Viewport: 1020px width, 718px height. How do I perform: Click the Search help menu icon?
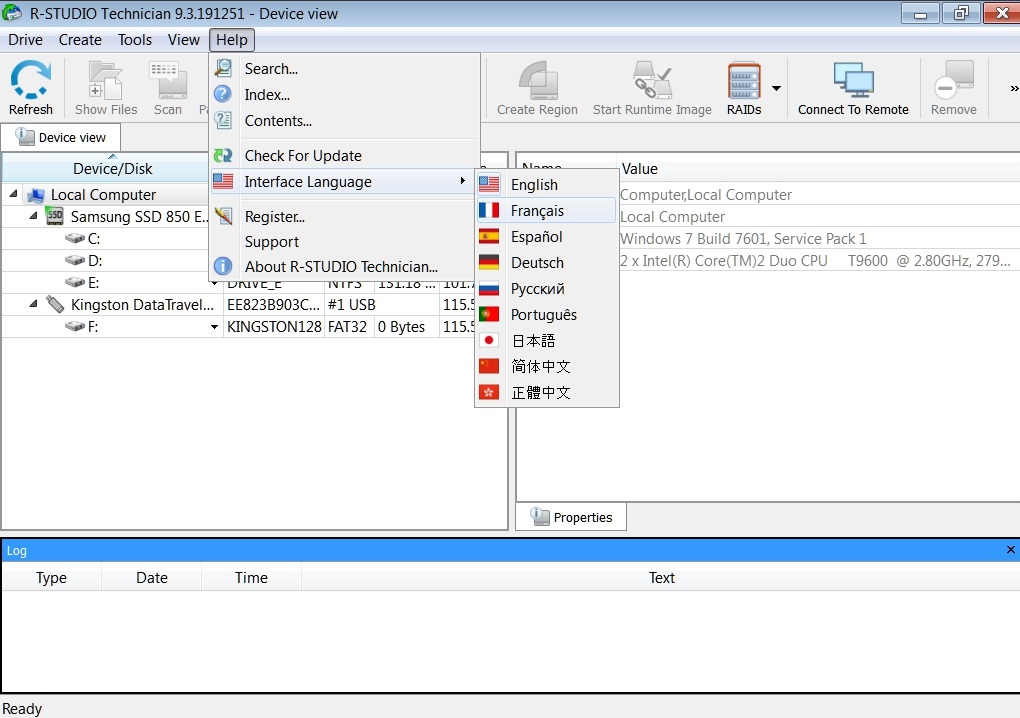coord(223,68)
